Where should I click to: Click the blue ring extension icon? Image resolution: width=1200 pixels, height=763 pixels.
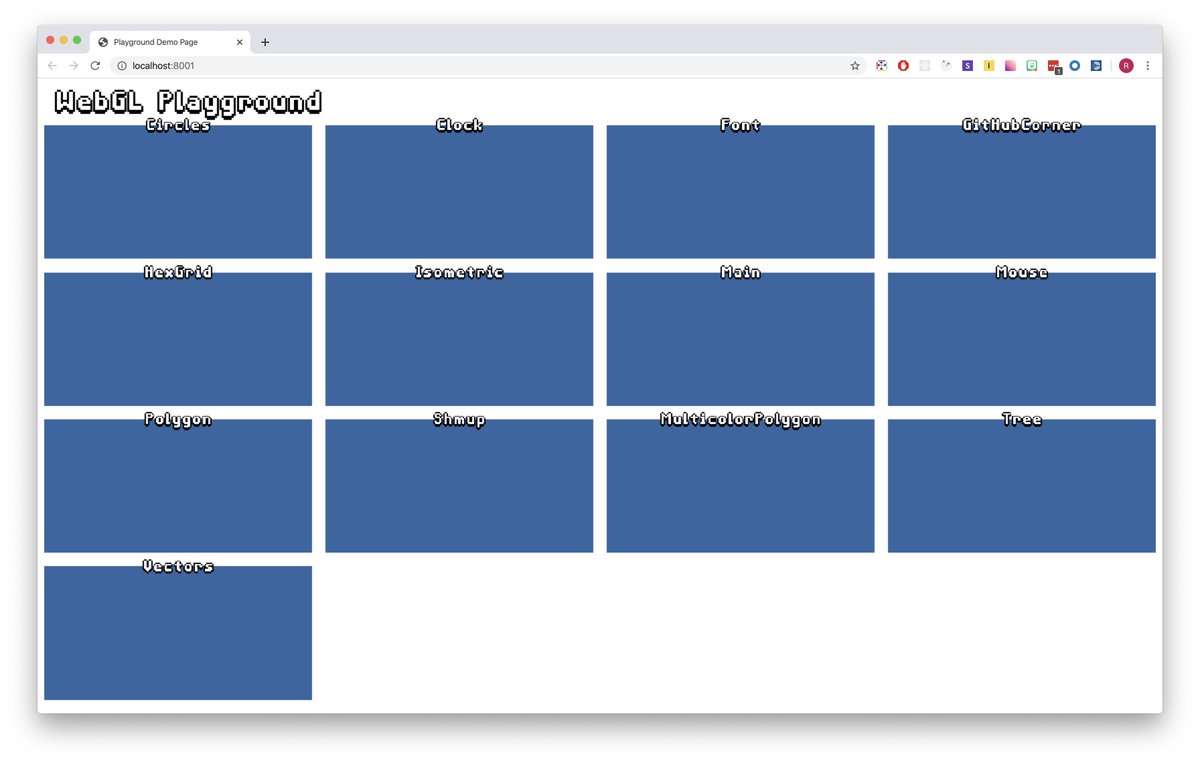[1075, 66]
